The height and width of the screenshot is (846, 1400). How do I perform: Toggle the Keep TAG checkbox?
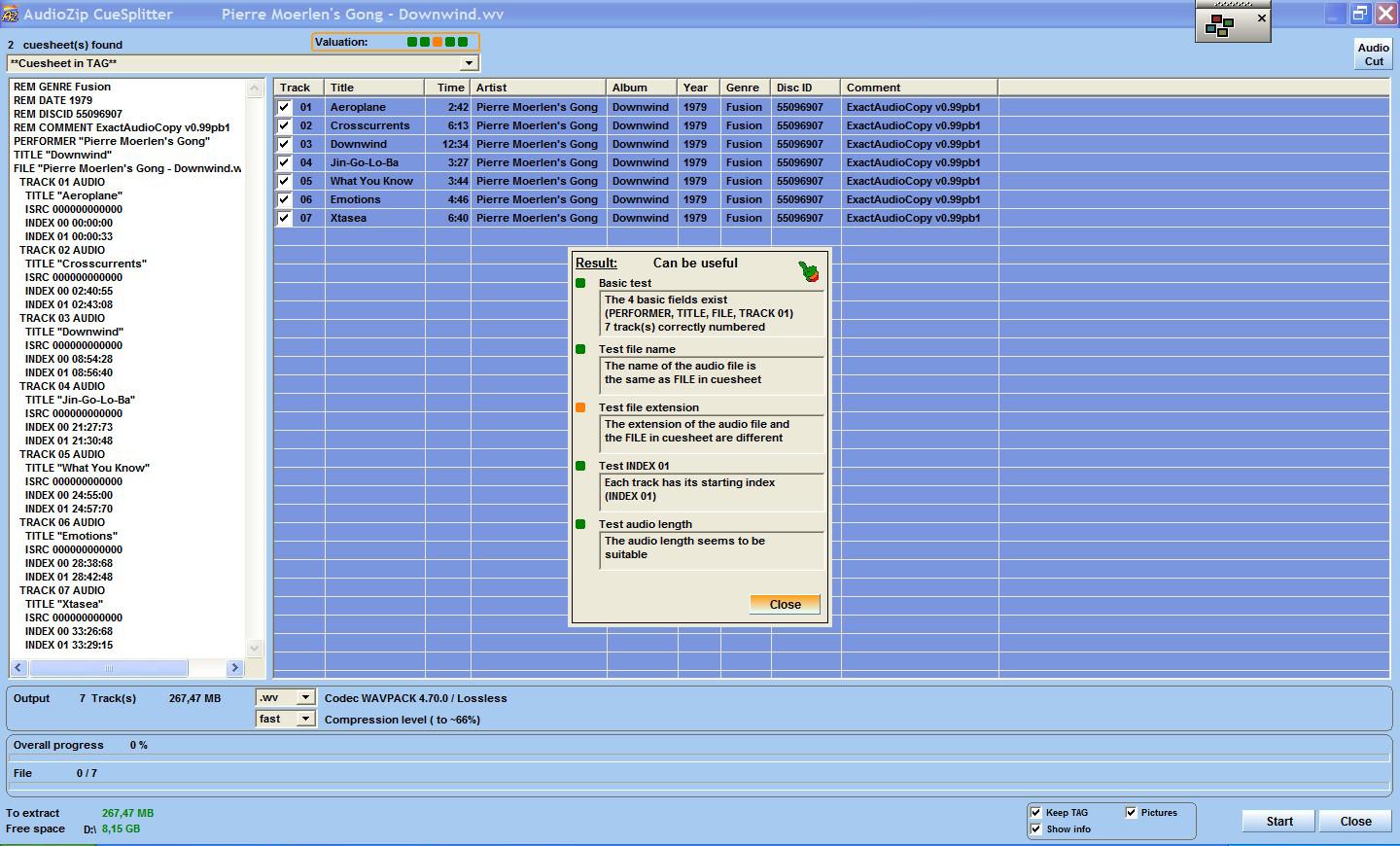pos(1035,813)
